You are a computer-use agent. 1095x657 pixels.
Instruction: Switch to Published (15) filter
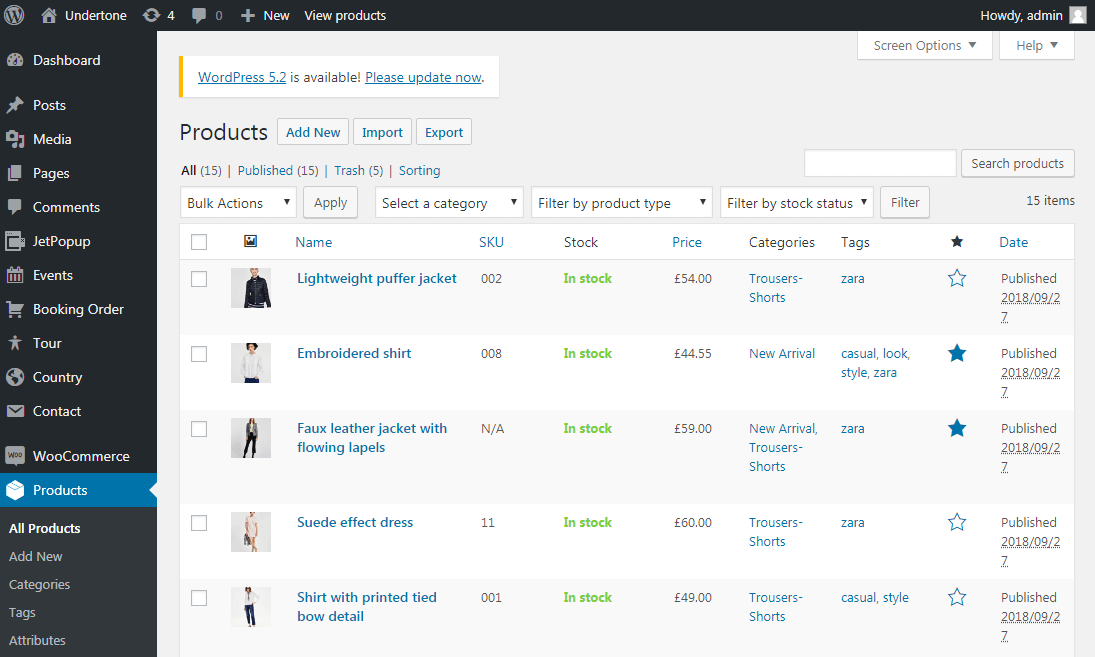tap(278, 170)
